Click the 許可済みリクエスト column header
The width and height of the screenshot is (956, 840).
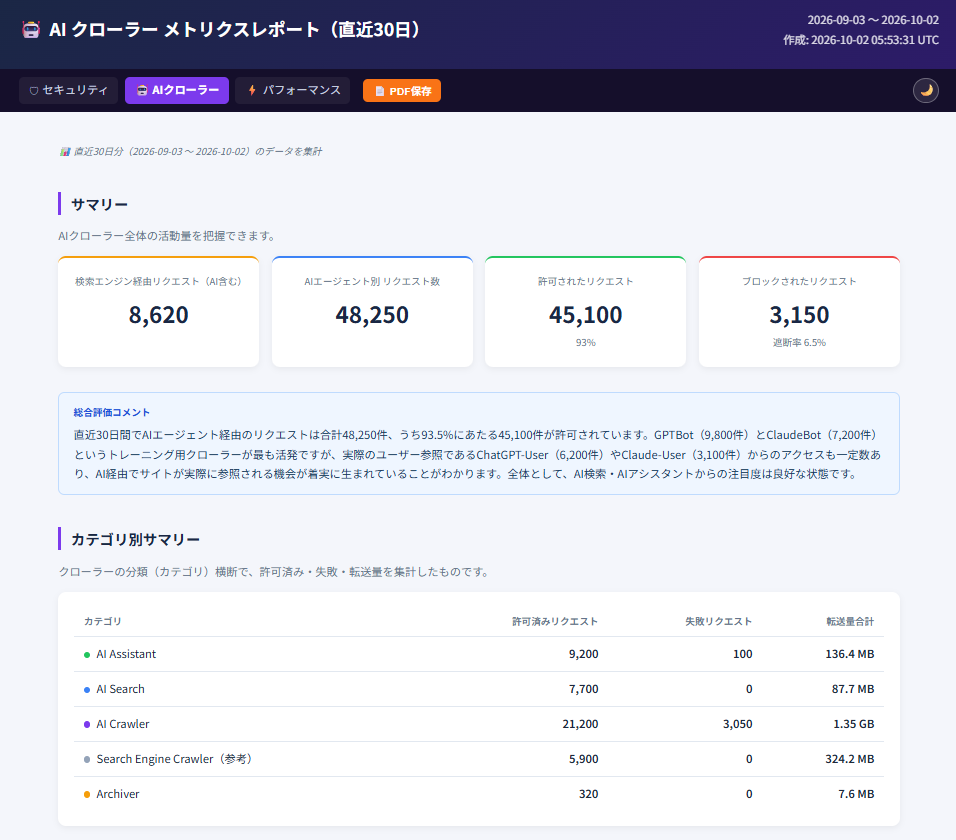[555, 621]
